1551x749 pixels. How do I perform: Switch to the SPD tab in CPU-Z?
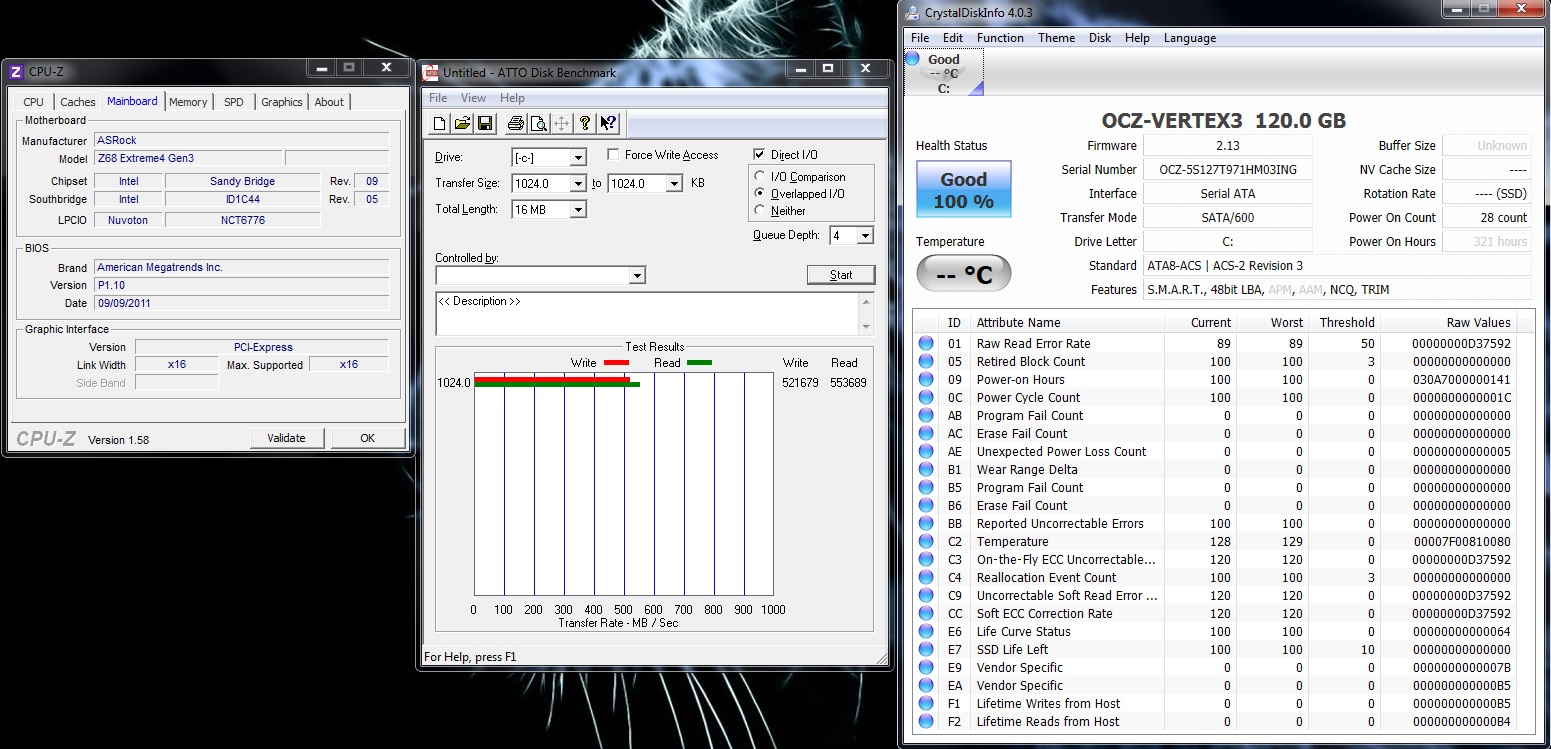(233, 102)
